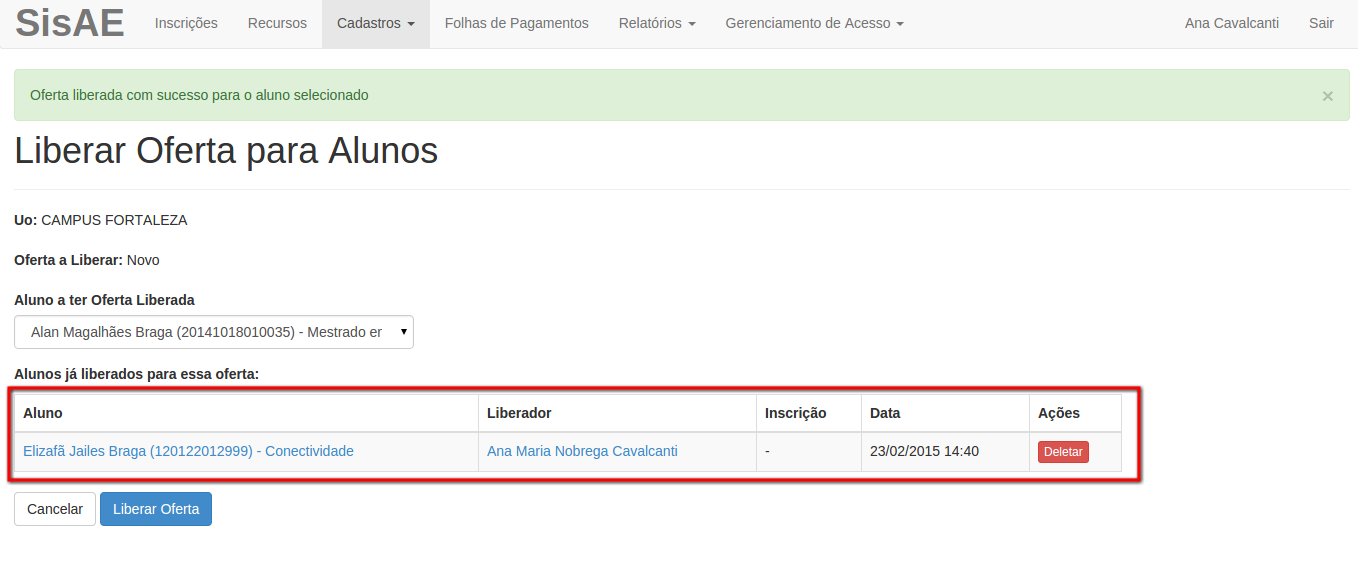Click the red Deletar button

coord(1063,452)
